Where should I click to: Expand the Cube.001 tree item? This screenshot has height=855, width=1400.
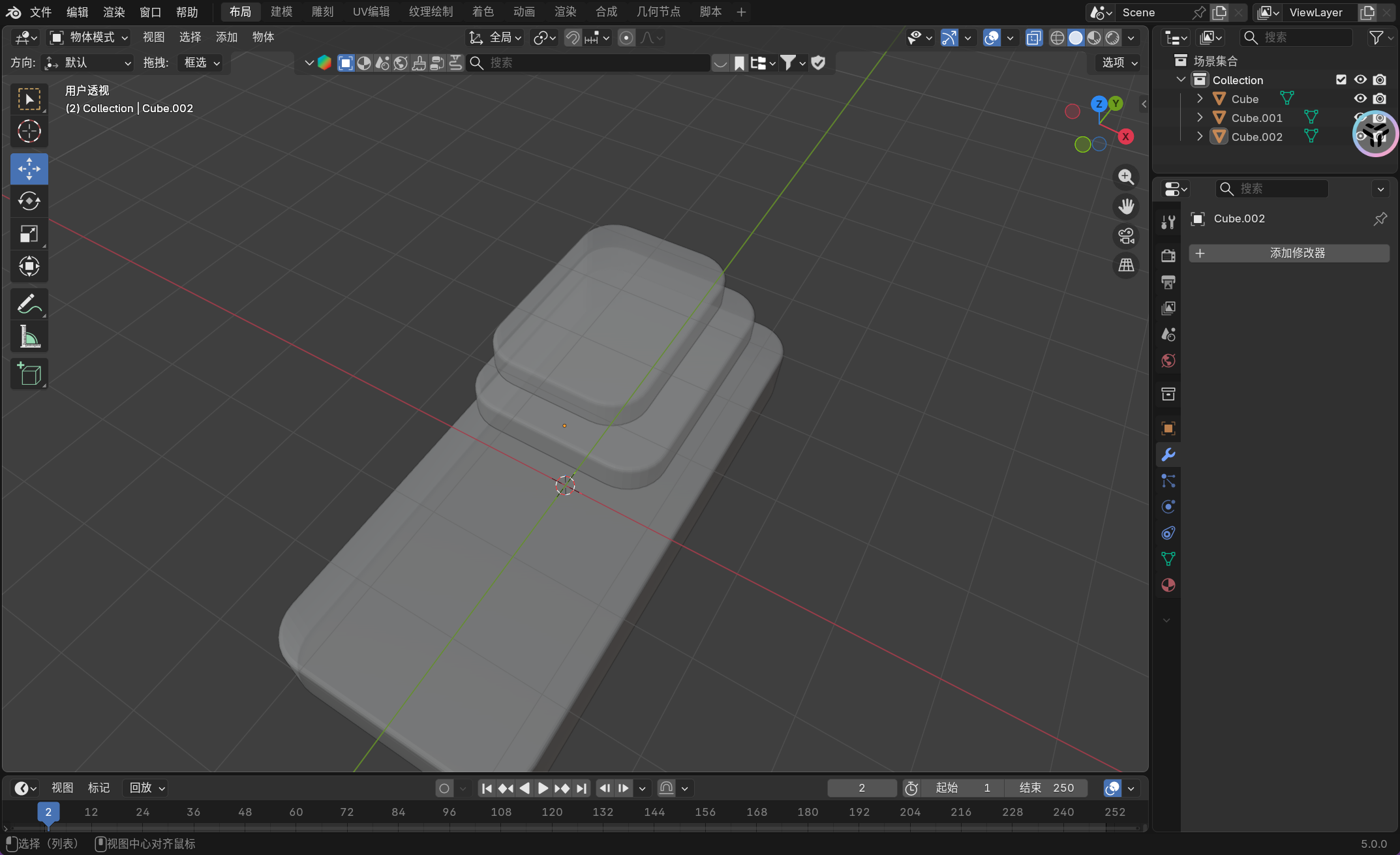click(1200, 117)
